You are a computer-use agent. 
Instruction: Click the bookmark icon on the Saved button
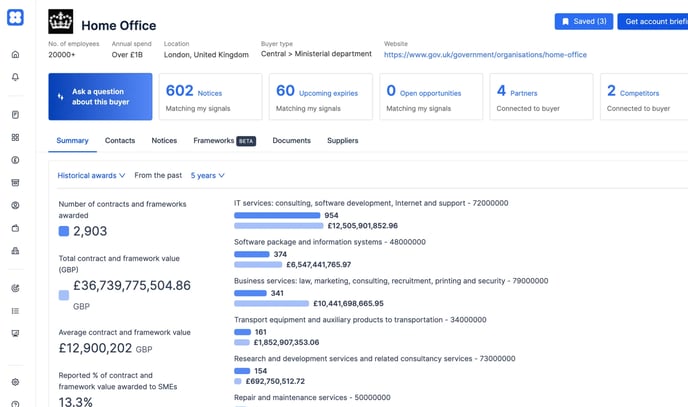click(x=566, y=21)
